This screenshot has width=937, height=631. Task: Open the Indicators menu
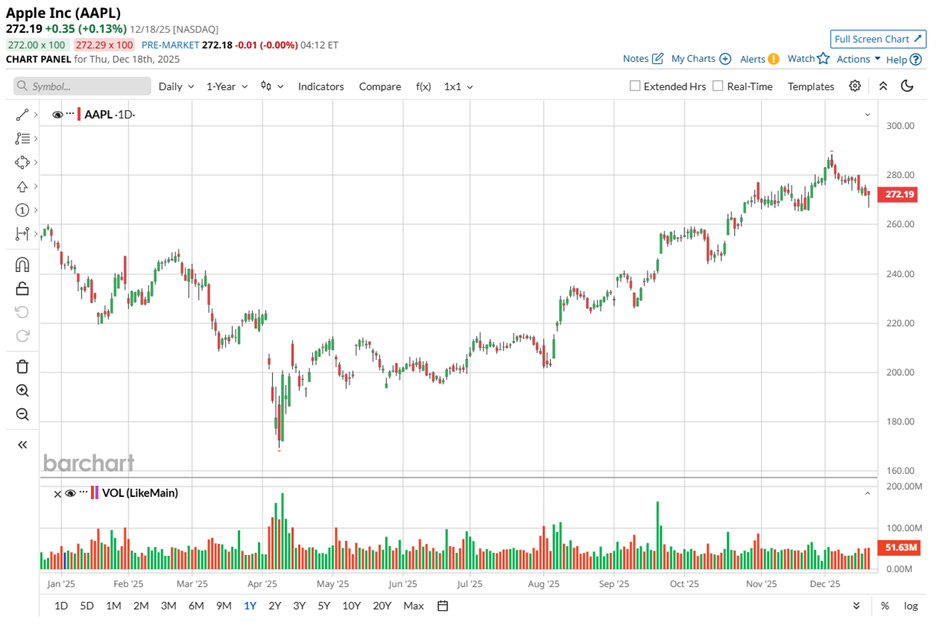(x=320, y=86)
